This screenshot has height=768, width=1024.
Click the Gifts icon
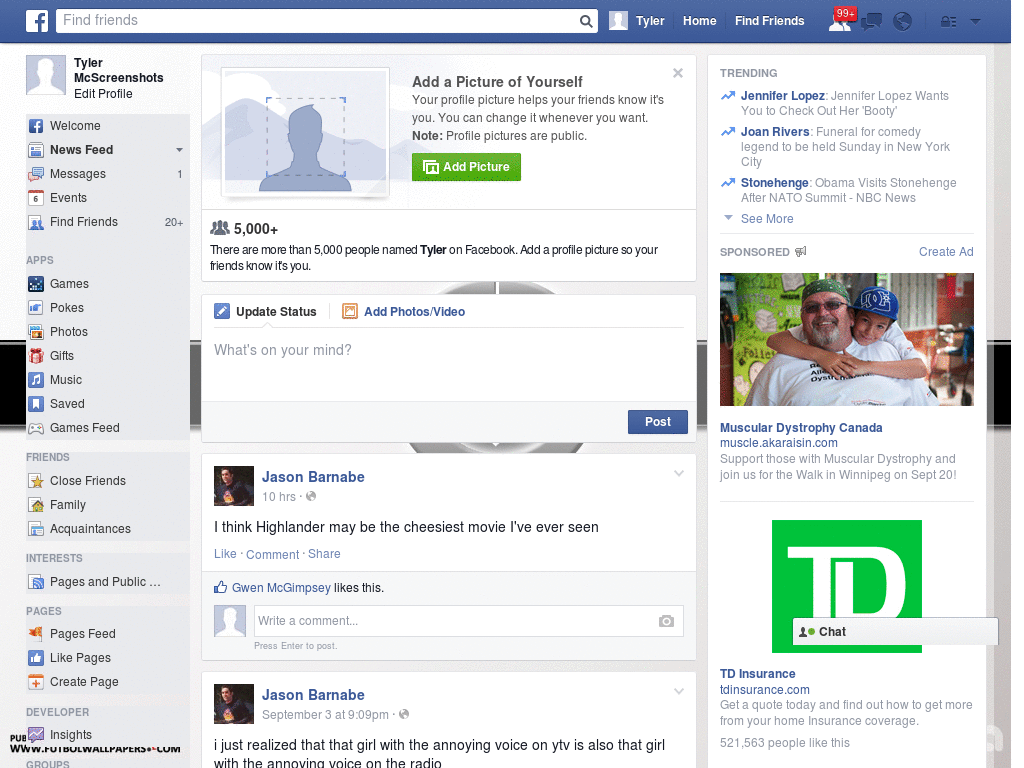coord(36,356)
